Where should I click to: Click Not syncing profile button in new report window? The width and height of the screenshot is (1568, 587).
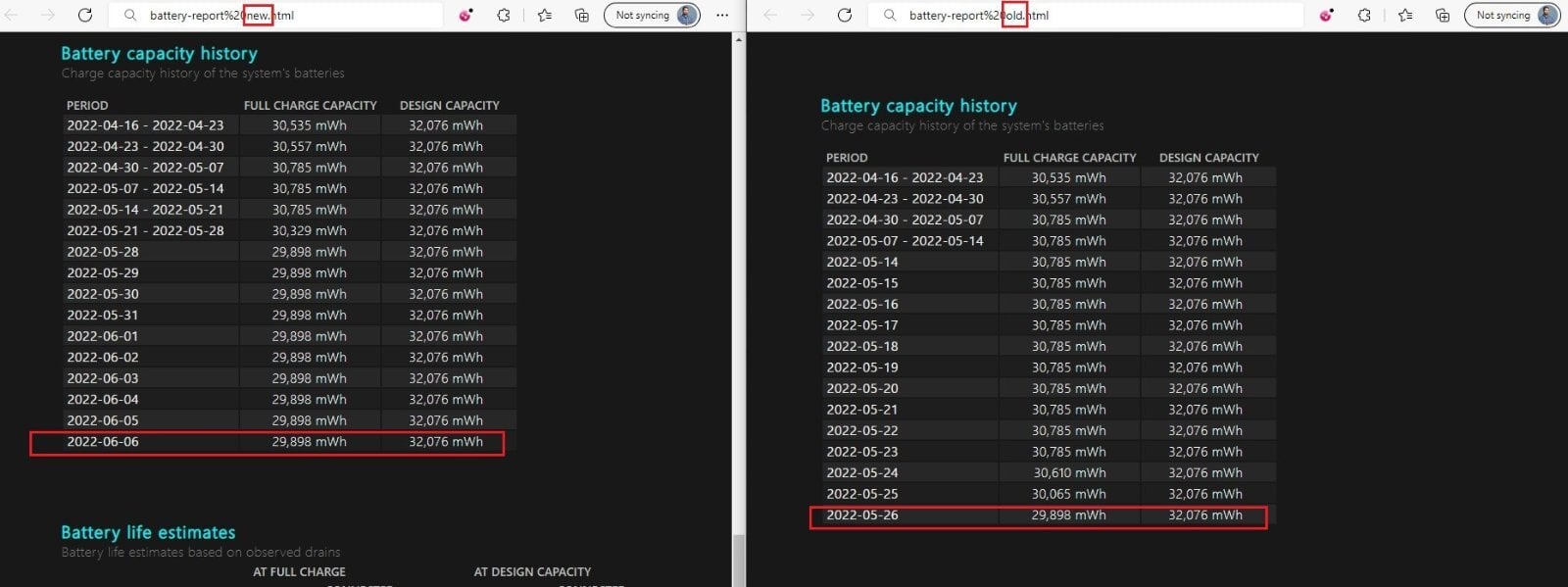click(652, 15)
